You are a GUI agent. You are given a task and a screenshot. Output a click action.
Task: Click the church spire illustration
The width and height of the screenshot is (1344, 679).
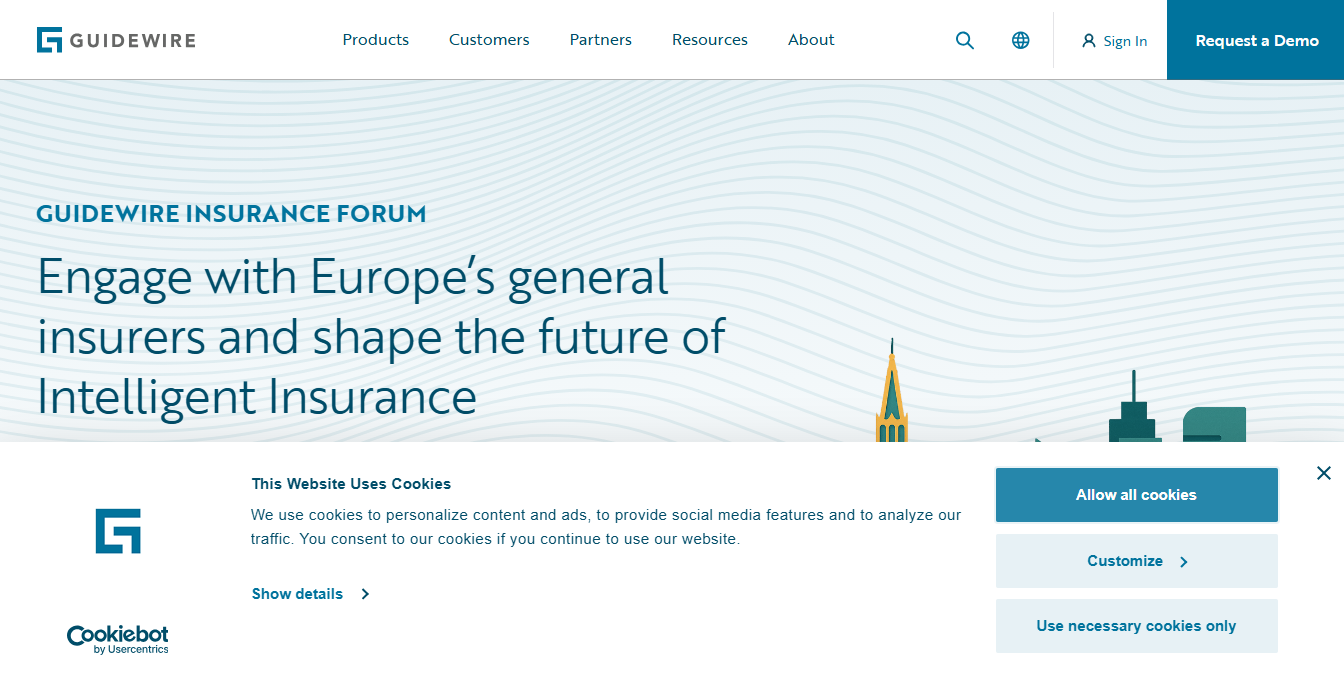pyautogui.click(x=891, y=395)
